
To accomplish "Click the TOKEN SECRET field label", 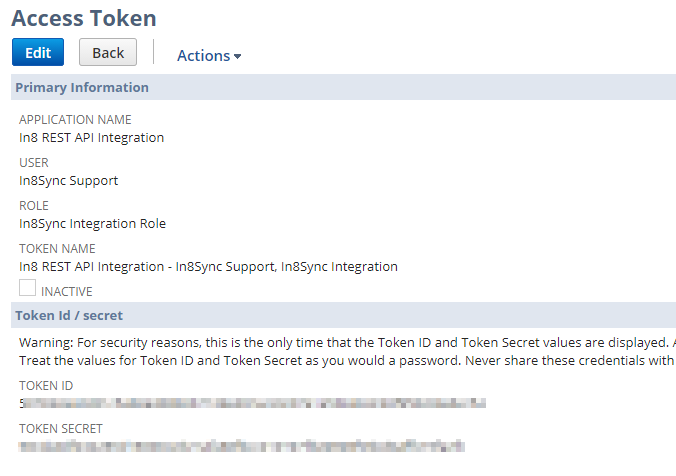I will click(61, 429).
